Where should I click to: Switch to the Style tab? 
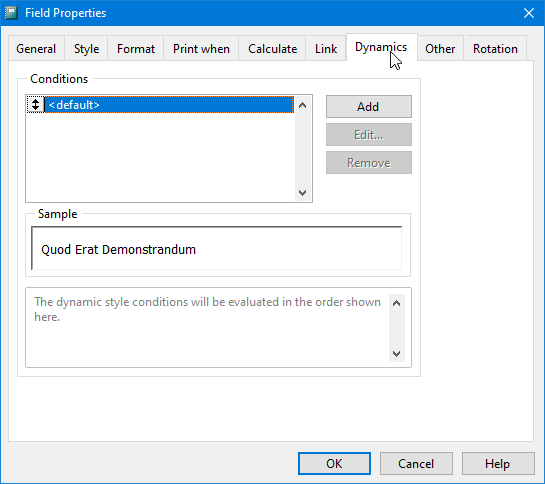(x=87, y=49)
